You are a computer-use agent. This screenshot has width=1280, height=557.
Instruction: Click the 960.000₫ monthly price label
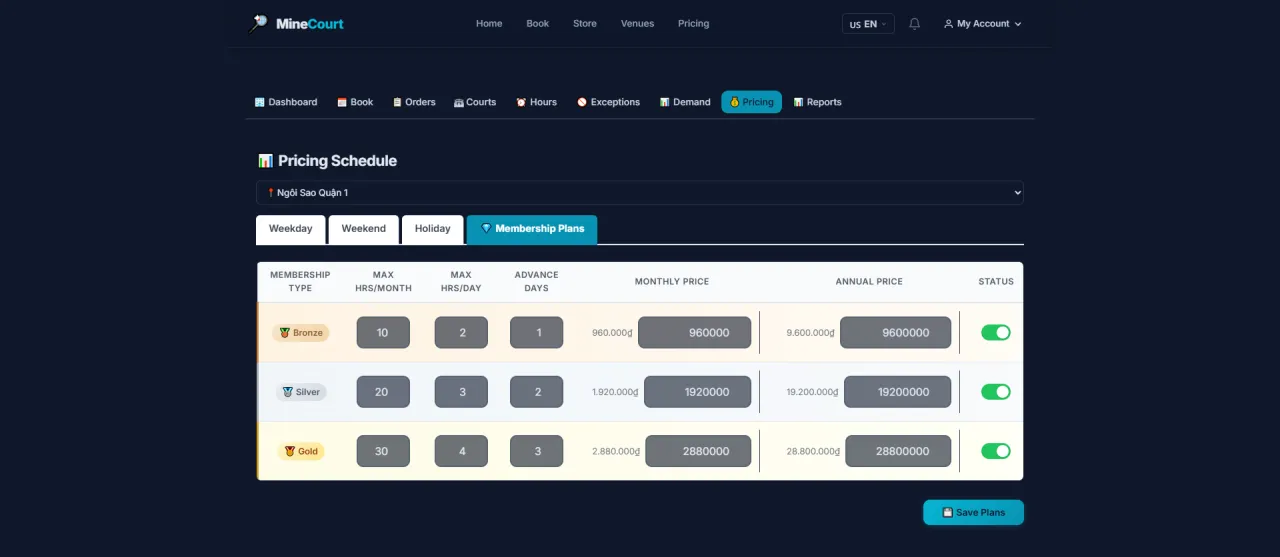612,333
